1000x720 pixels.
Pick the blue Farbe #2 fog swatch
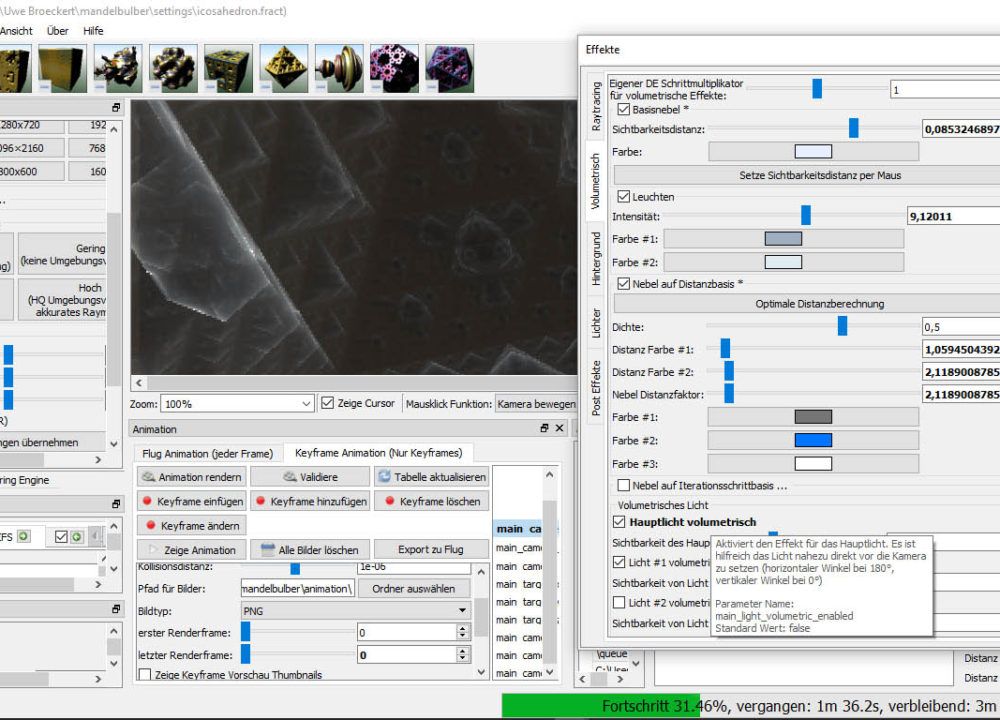coord(813,440)
